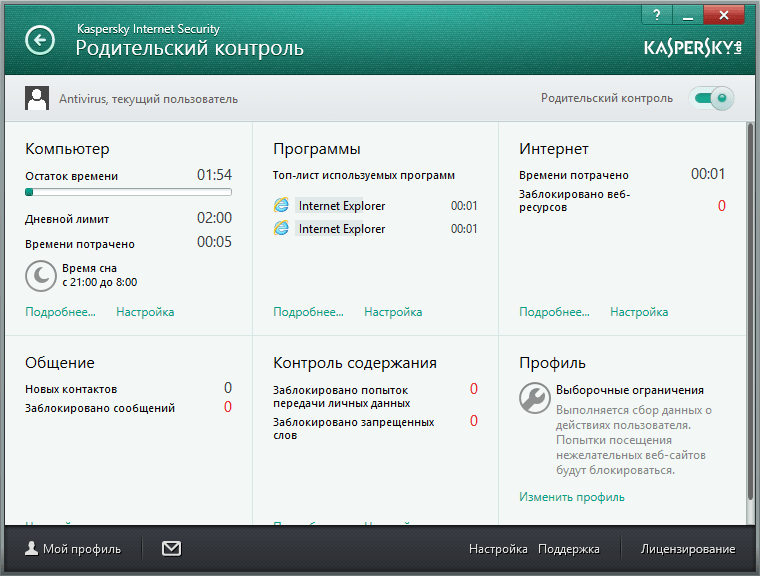760x576 pixels.
Task: Click the first Internet Explorer icon
Action: pos(281,206)
